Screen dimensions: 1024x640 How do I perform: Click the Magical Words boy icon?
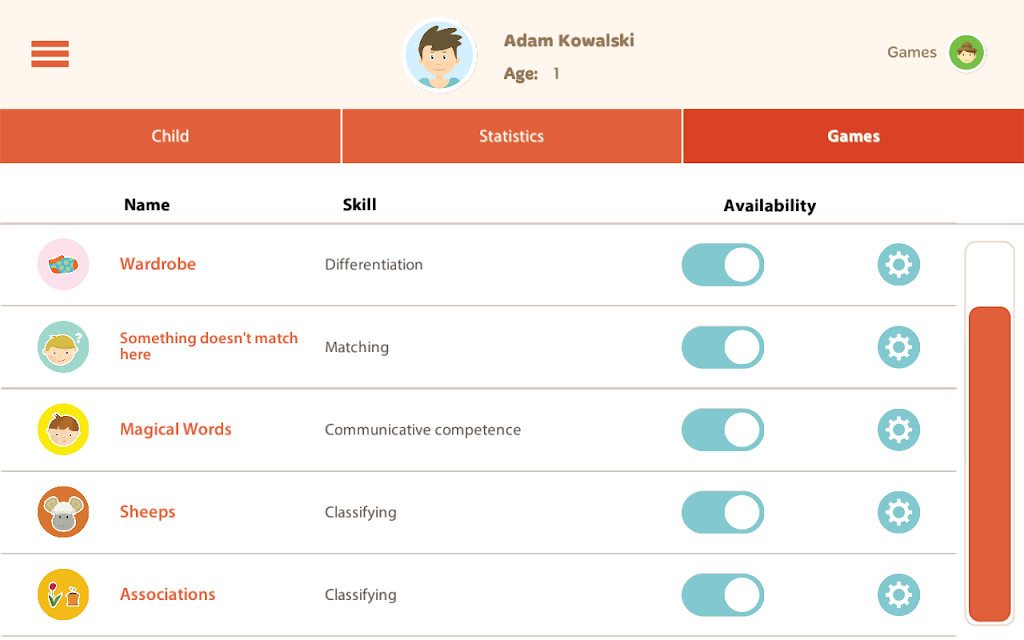click(x=63, y=430)
